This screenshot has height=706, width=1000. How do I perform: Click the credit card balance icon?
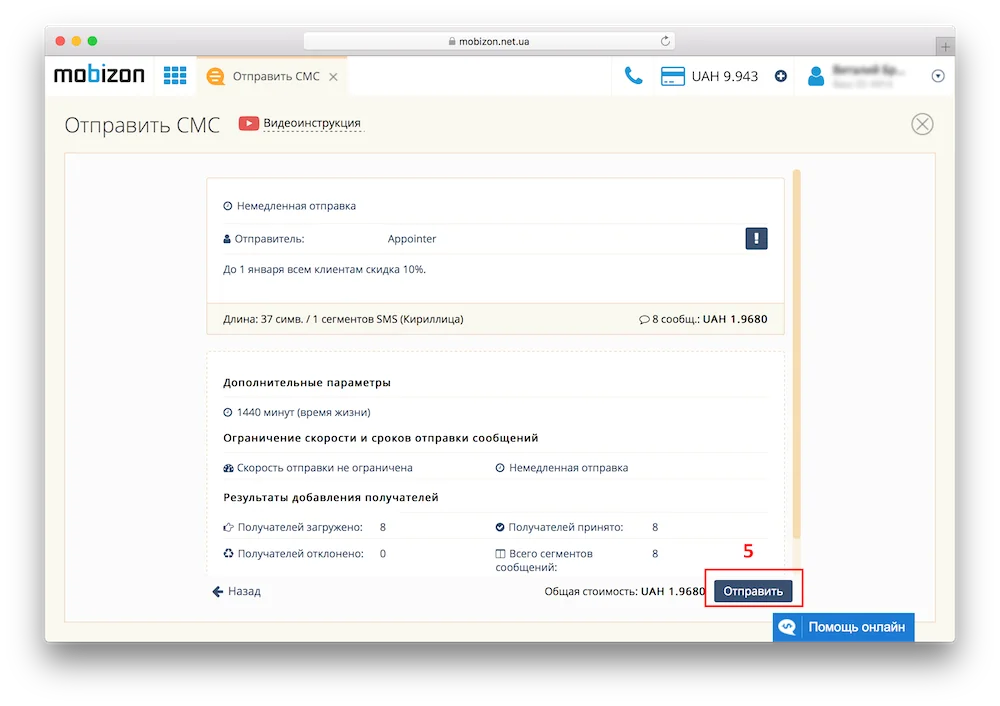[x=673, y=77]
